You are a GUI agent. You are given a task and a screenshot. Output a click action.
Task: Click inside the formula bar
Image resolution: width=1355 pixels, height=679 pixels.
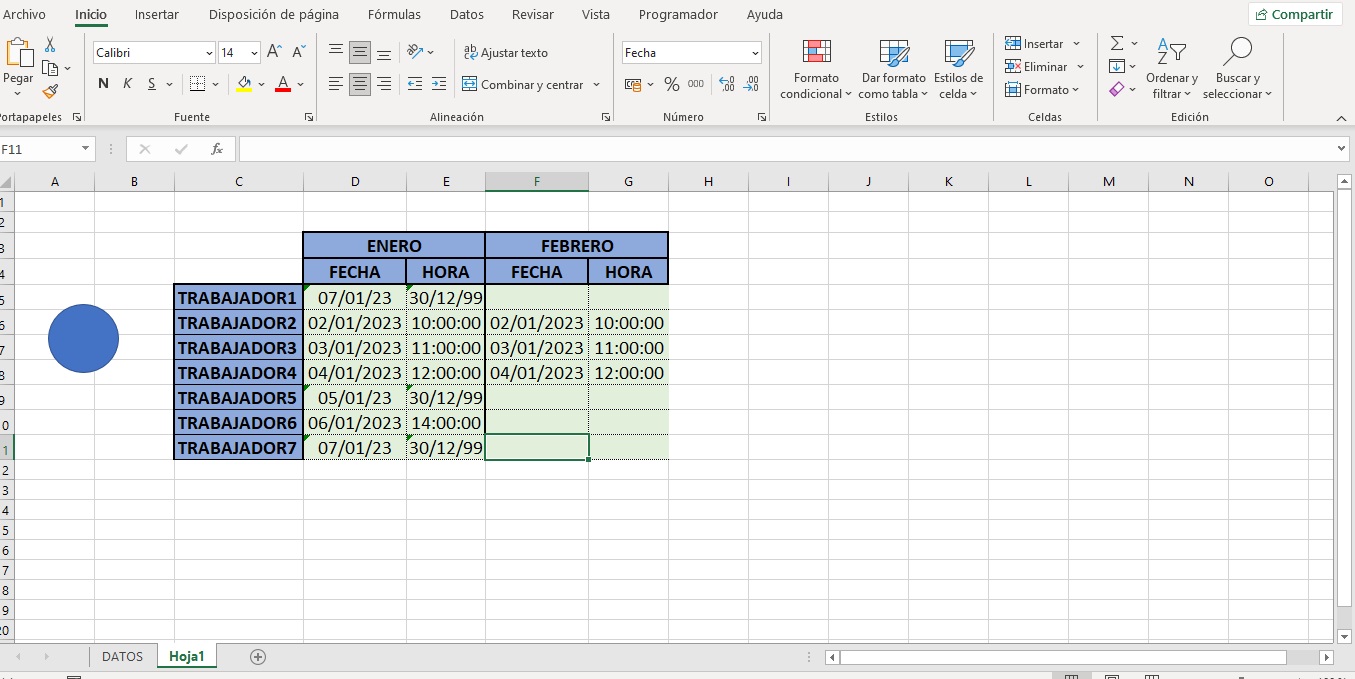(x=786, y=149)
